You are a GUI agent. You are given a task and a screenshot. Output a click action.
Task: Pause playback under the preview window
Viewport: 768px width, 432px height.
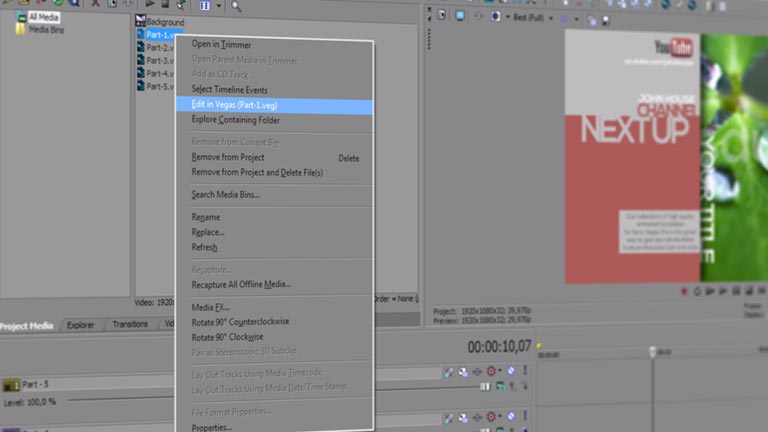tap(736, 291)
